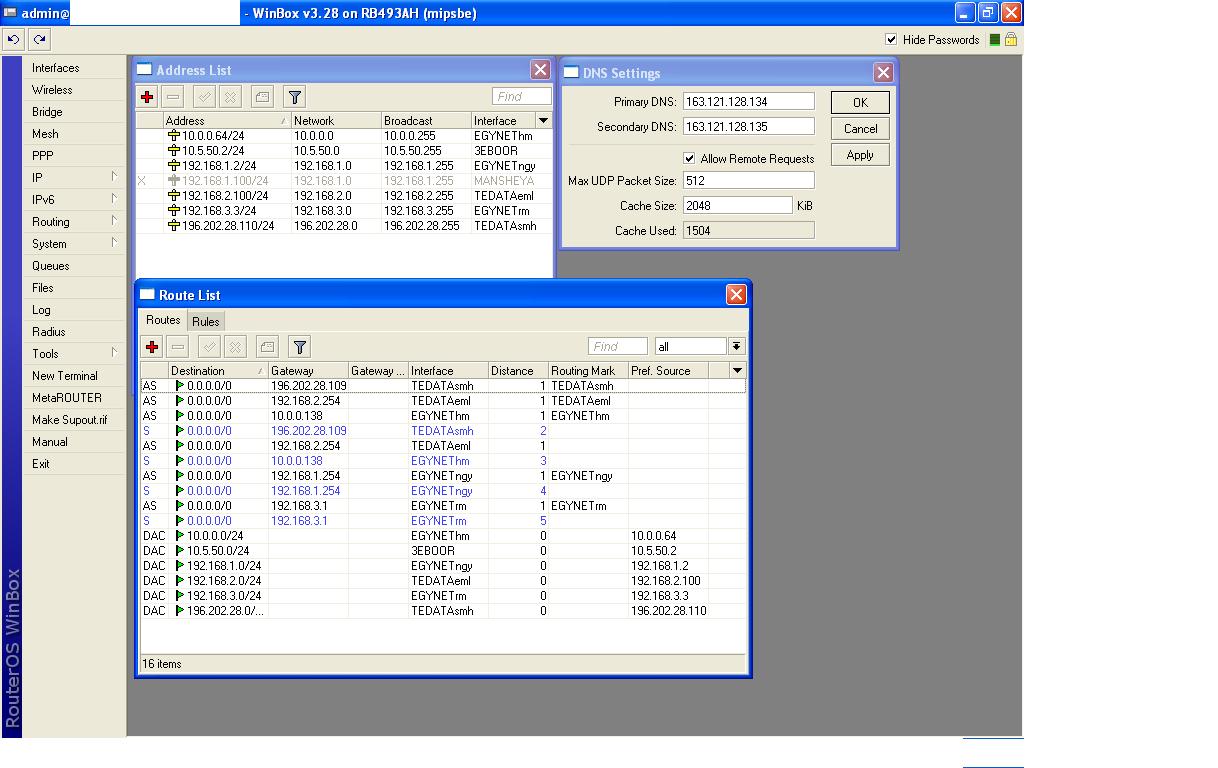Disable Allow Remote Requests checkbox
The width and height of the screenshot is (1218, 768).
pyautogui.click(x=689, y=158)
